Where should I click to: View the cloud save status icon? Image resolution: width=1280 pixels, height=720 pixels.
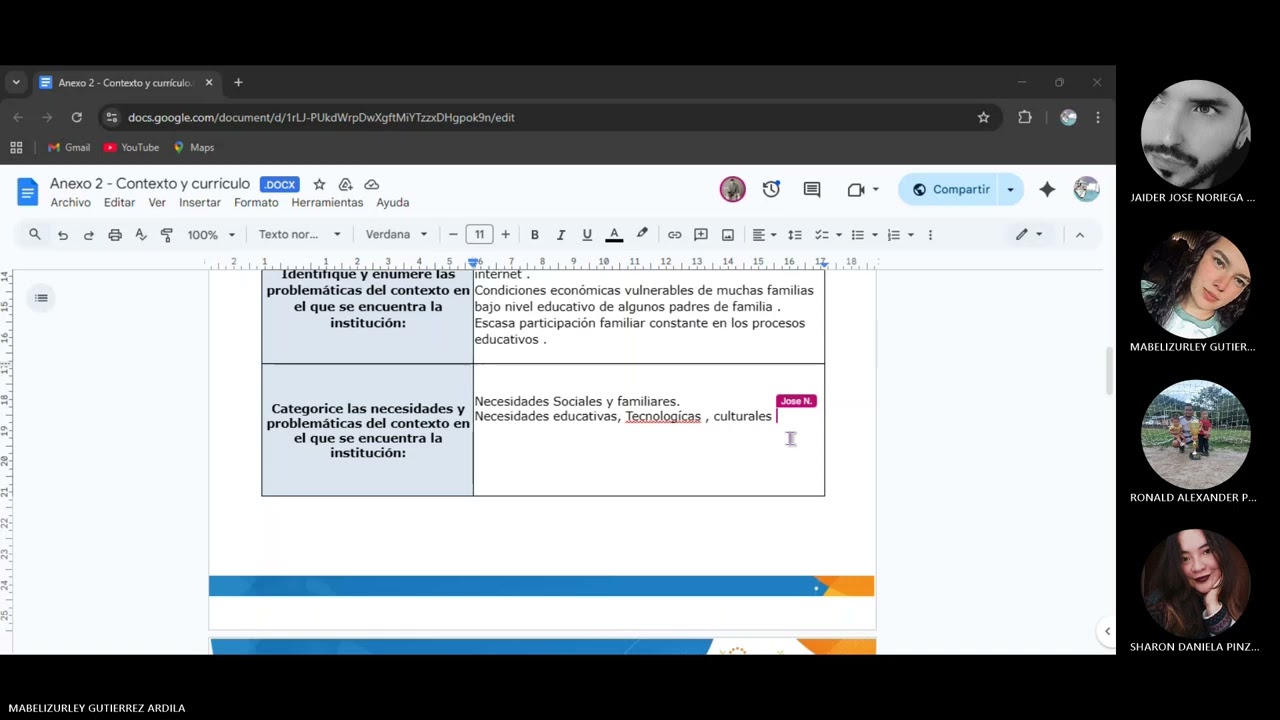371,184
